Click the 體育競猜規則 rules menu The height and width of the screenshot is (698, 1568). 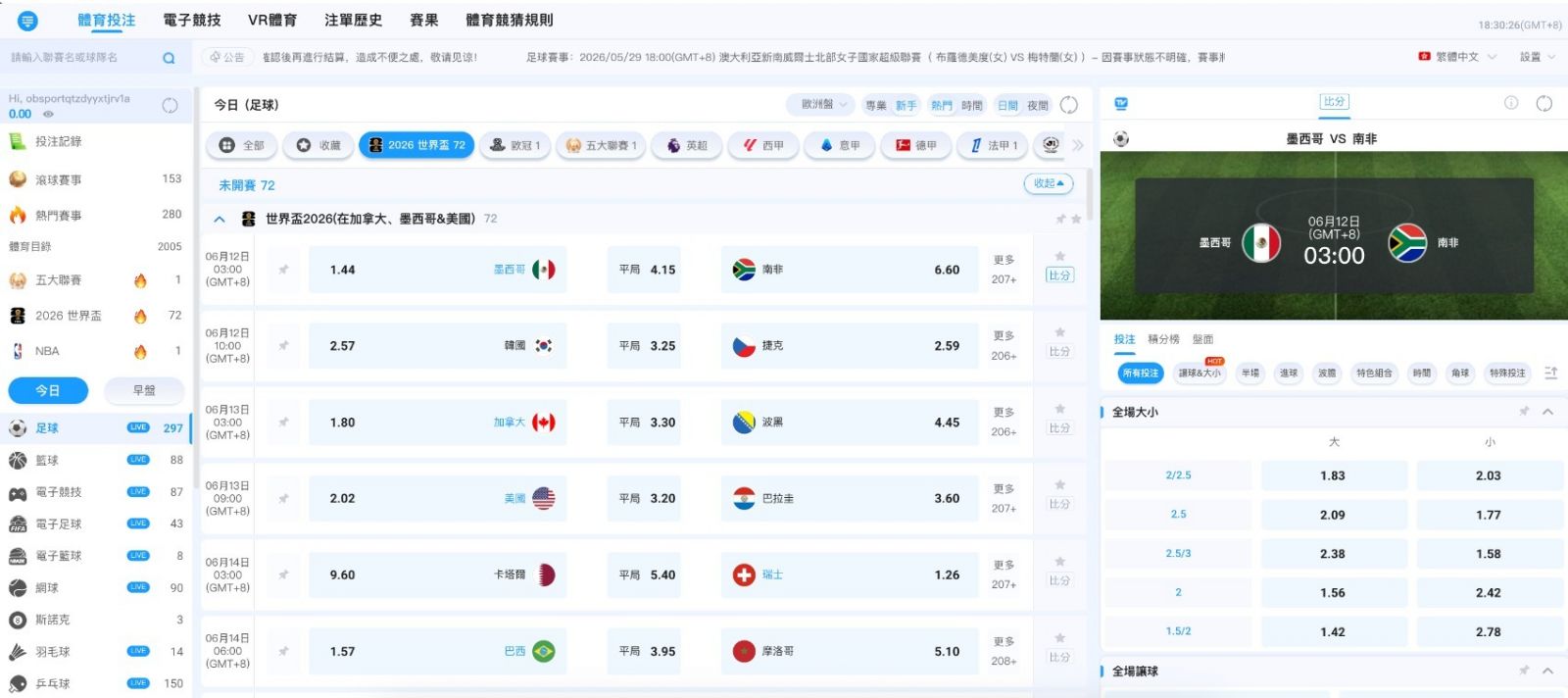pos(510,20)
